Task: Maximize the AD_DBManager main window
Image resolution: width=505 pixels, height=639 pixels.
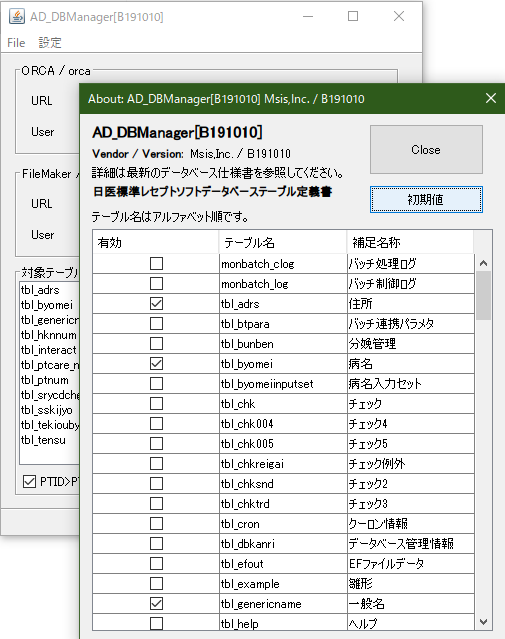Action: click(x=353, y=16)
